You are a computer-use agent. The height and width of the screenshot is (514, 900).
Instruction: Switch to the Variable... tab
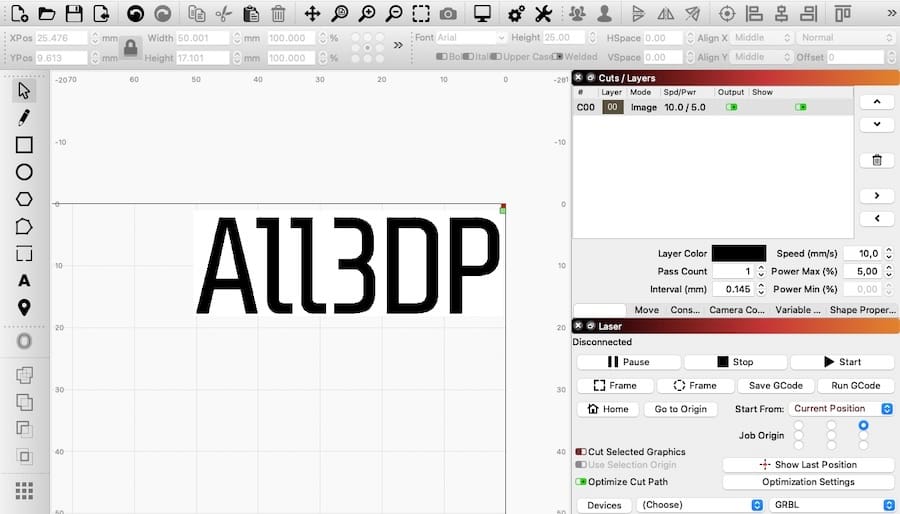797,310
